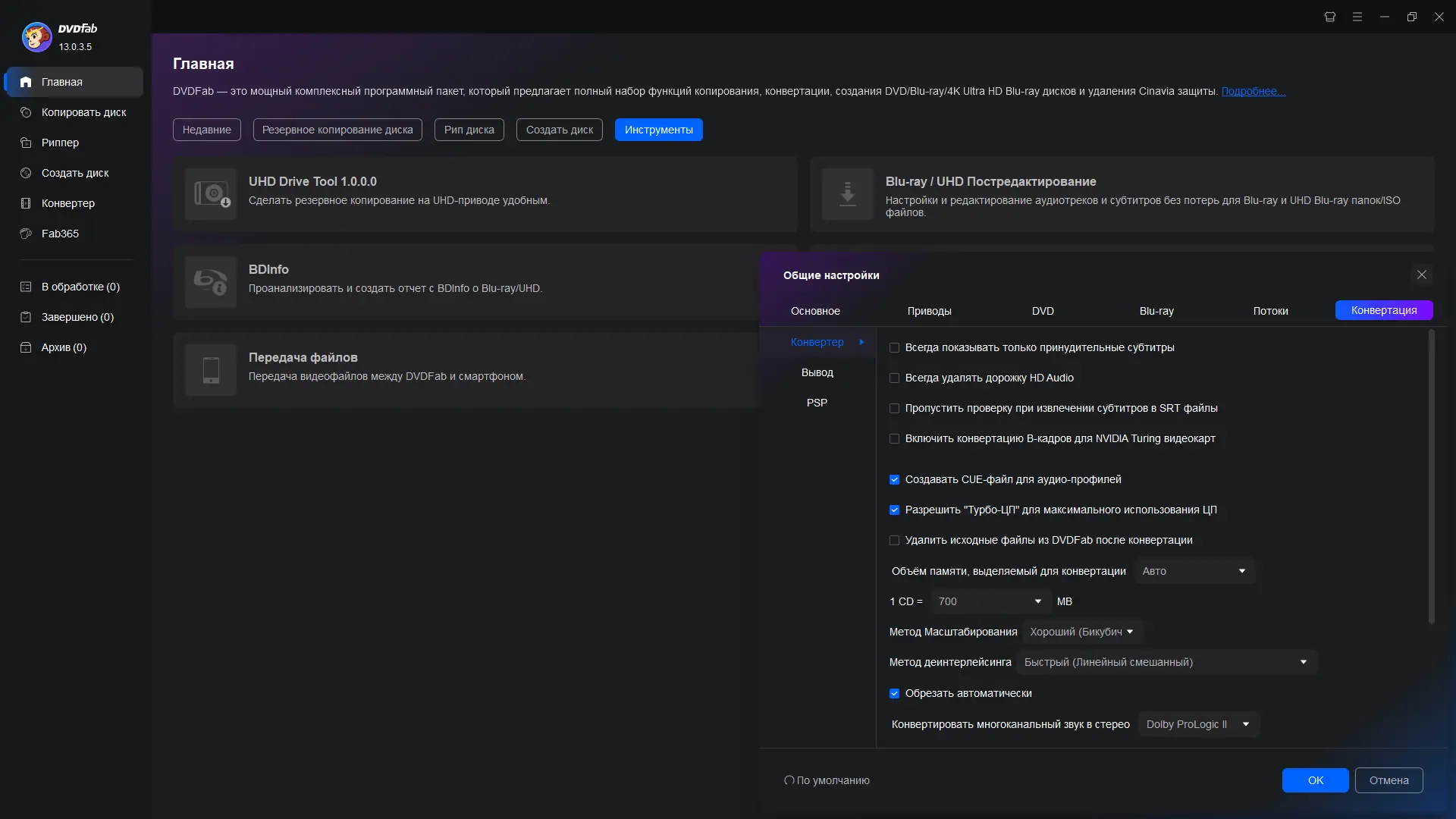Viewport: 1456px width, 819px height.
Task: Click the В обработке queue icon
Action: pyautogui.click(x=26, y=287)
